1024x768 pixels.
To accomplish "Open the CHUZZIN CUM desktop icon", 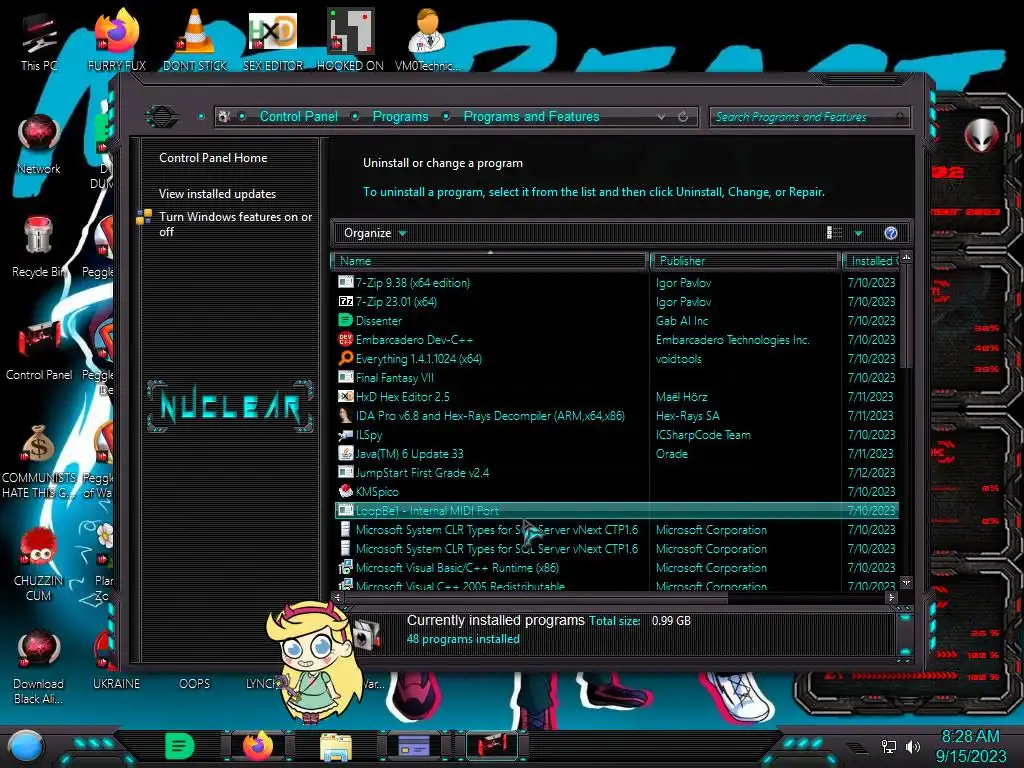I will pos(39,564).
